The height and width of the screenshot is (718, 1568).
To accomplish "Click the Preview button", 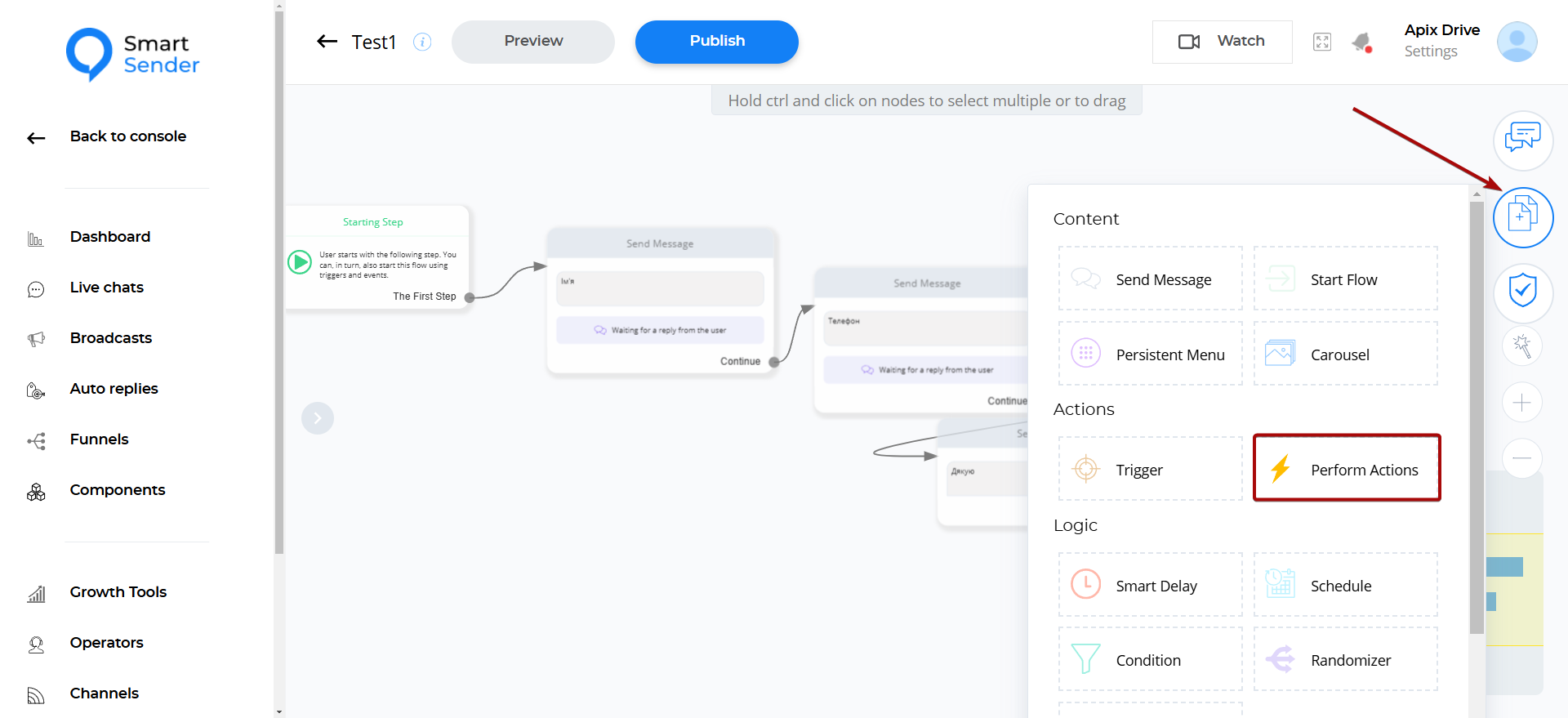I will coord(533,42).
